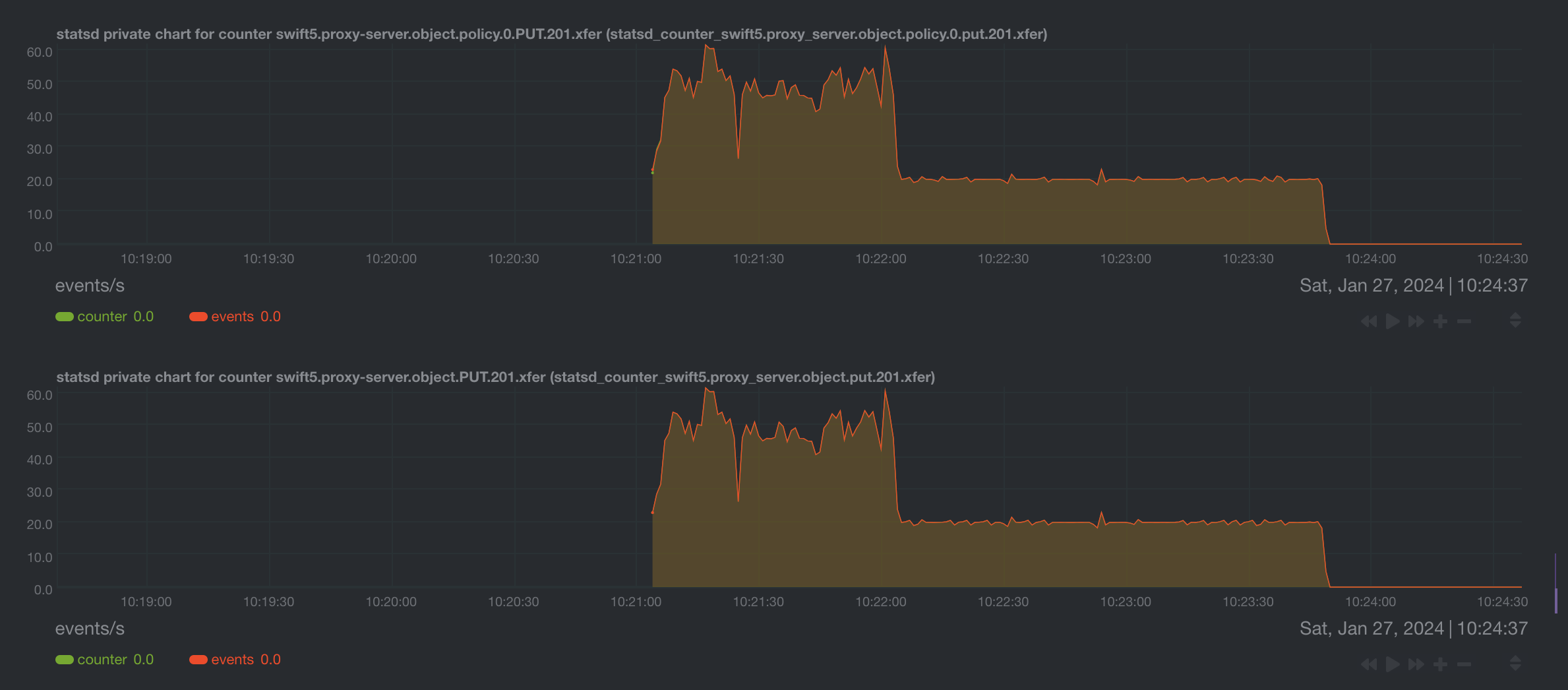The image size is (1568, 690).
Task: Click the object.PUT.201.xfer chart title
Action: (x=496, y=377)
